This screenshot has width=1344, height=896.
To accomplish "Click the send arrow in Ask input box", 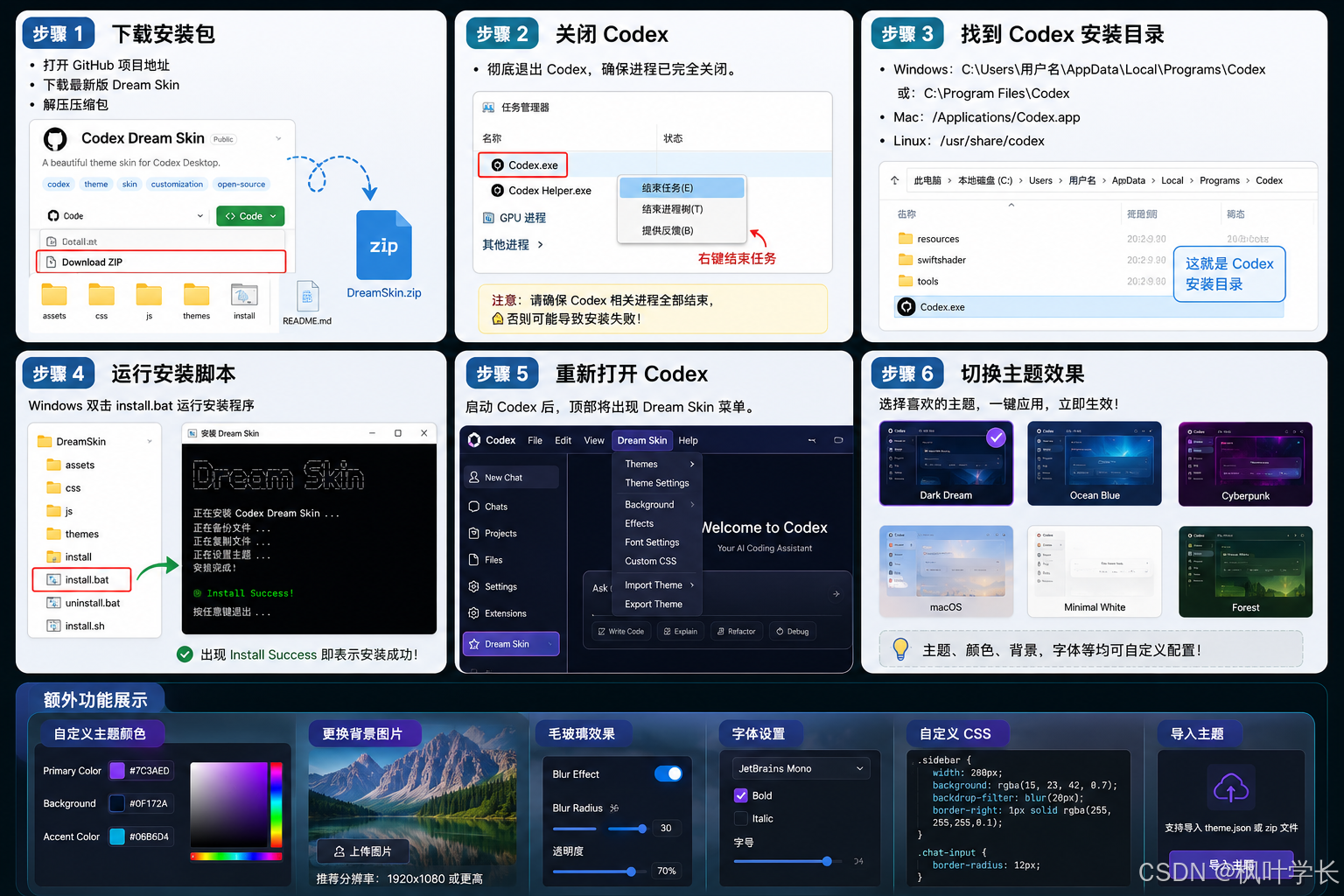I will pos(836,594).
